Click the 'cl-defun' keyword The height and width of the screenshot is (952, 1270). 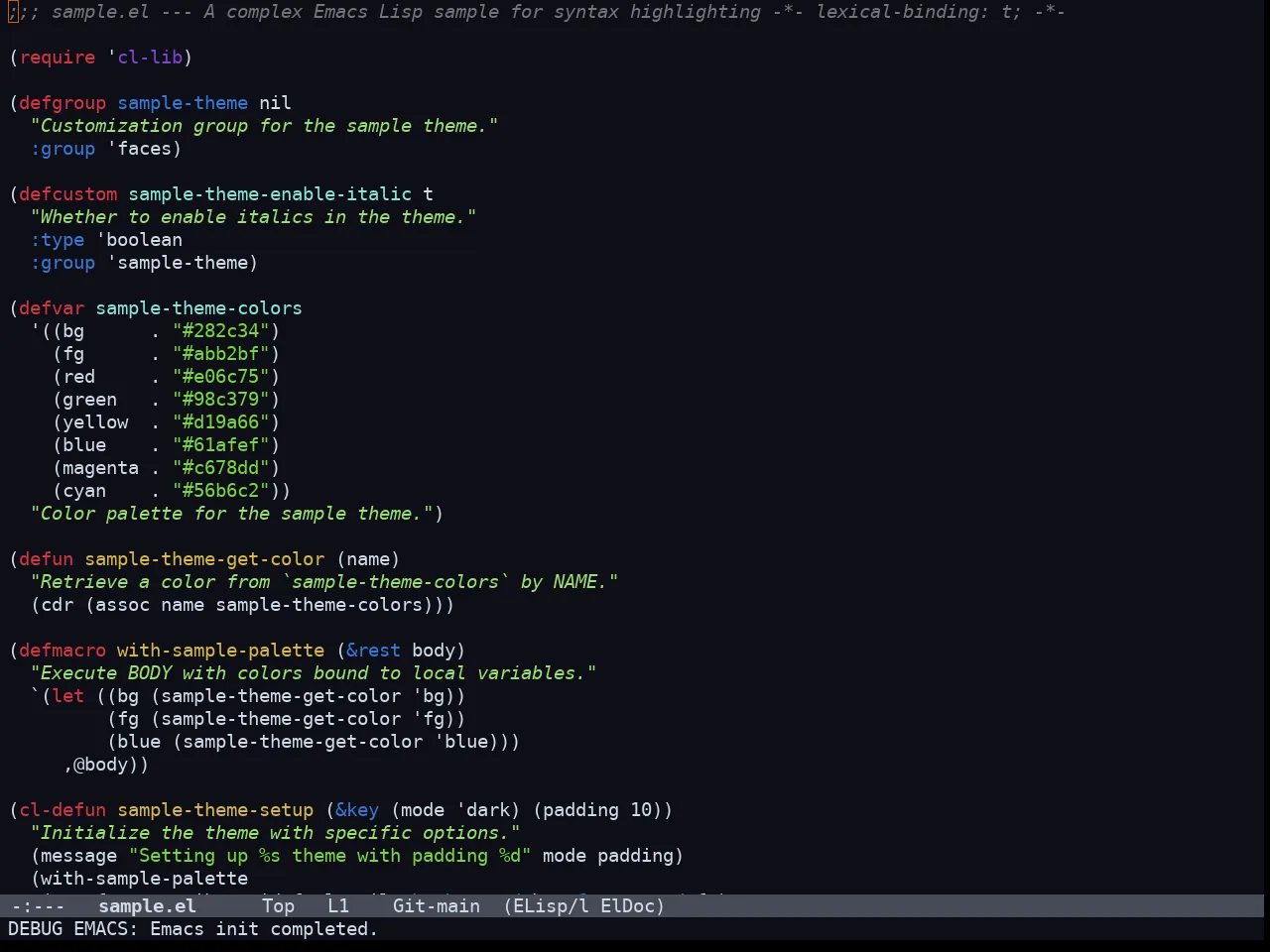(x=63, y=810)
